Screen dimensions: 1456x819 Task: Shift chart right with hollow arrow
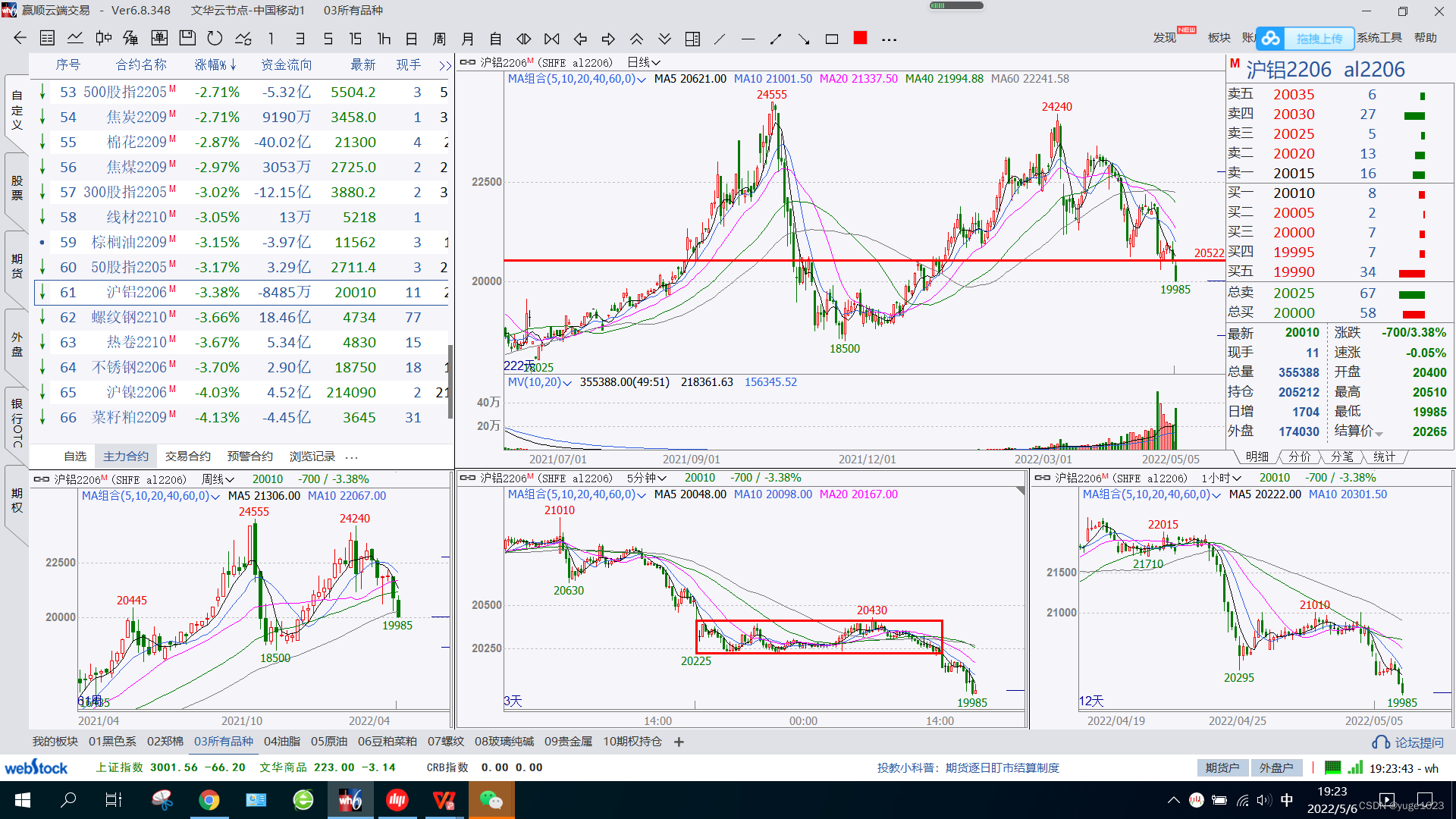608,38
